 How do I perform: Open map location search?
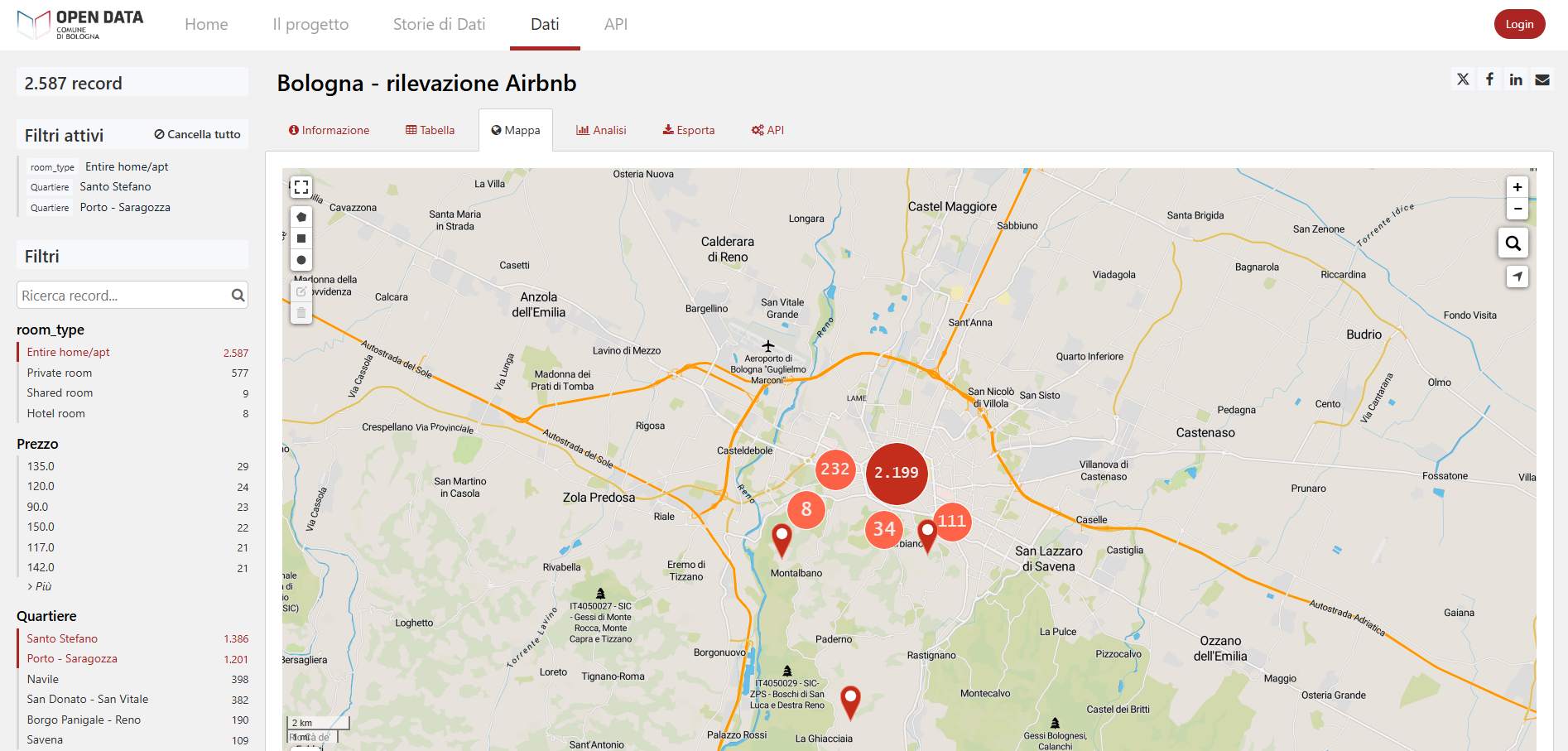1513,243
